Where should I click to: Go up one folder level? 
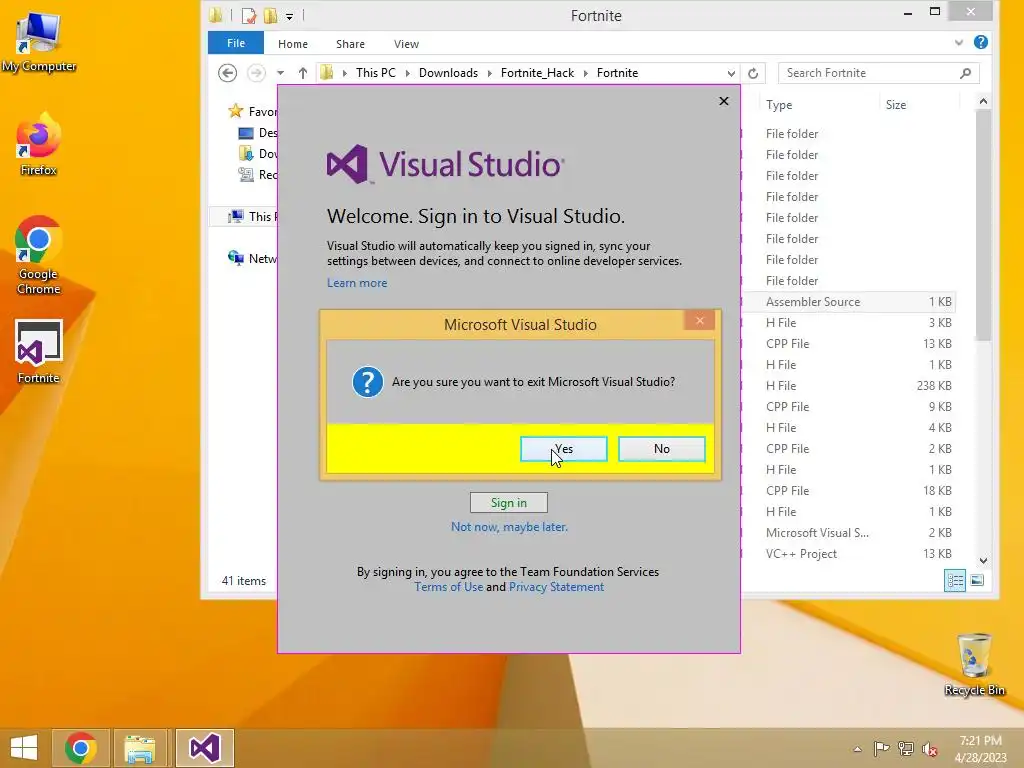coord(302,73)
